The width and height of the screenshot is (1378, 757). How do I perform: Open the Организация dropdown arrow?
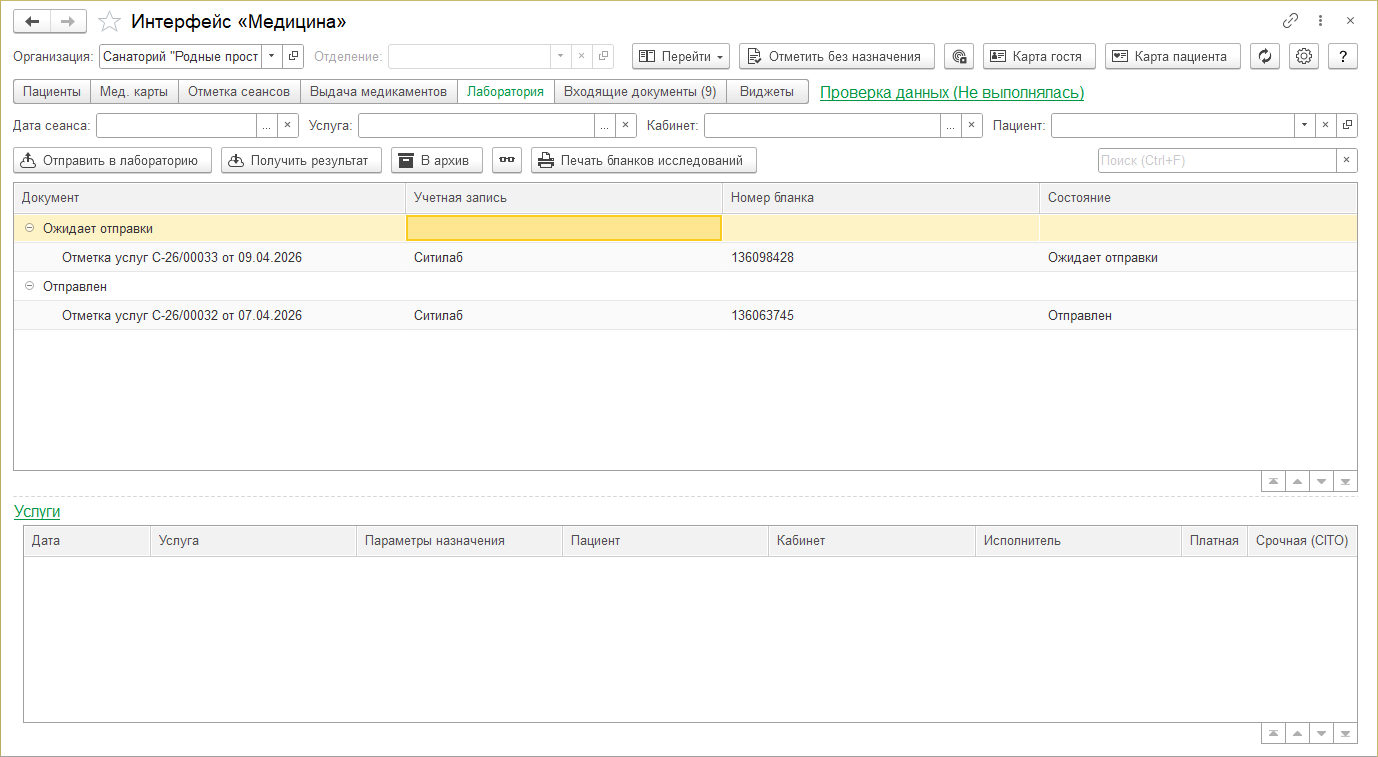[x=271, y=57]
